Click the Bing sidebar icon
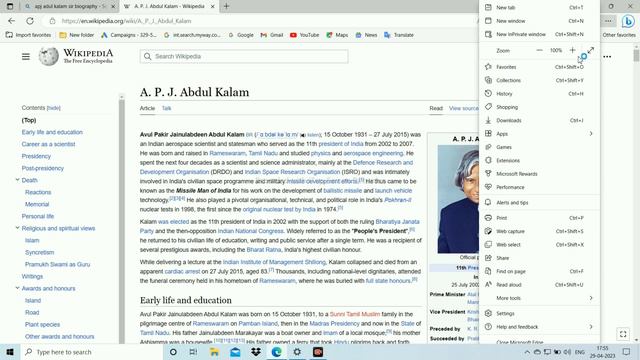 628,21
